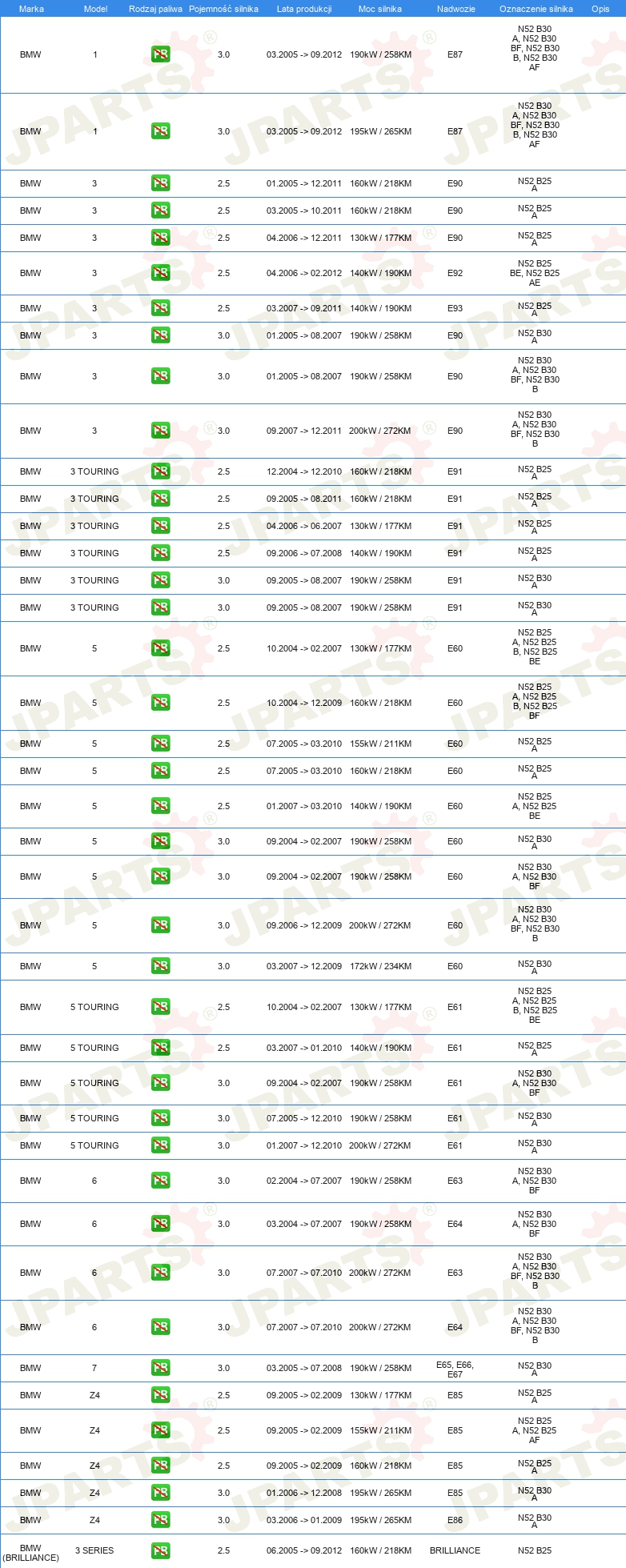Click fuel icon for BMW 6 02.2004 -> 07.2007
The height and width of the screenshot is (1568, 626).
click(160, 1181)
